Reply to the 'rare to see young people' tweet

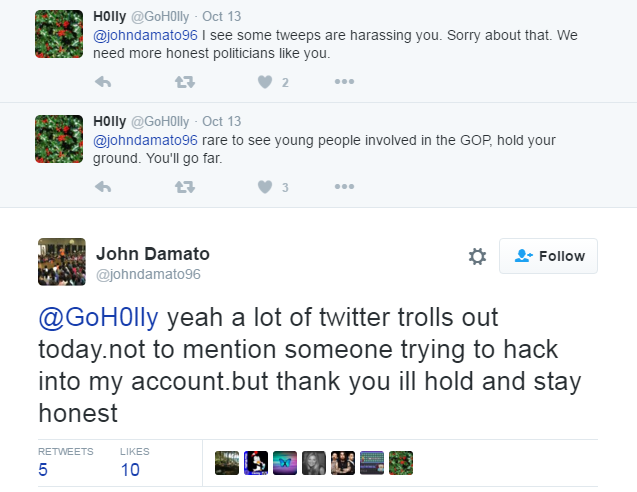click(102, 186)
